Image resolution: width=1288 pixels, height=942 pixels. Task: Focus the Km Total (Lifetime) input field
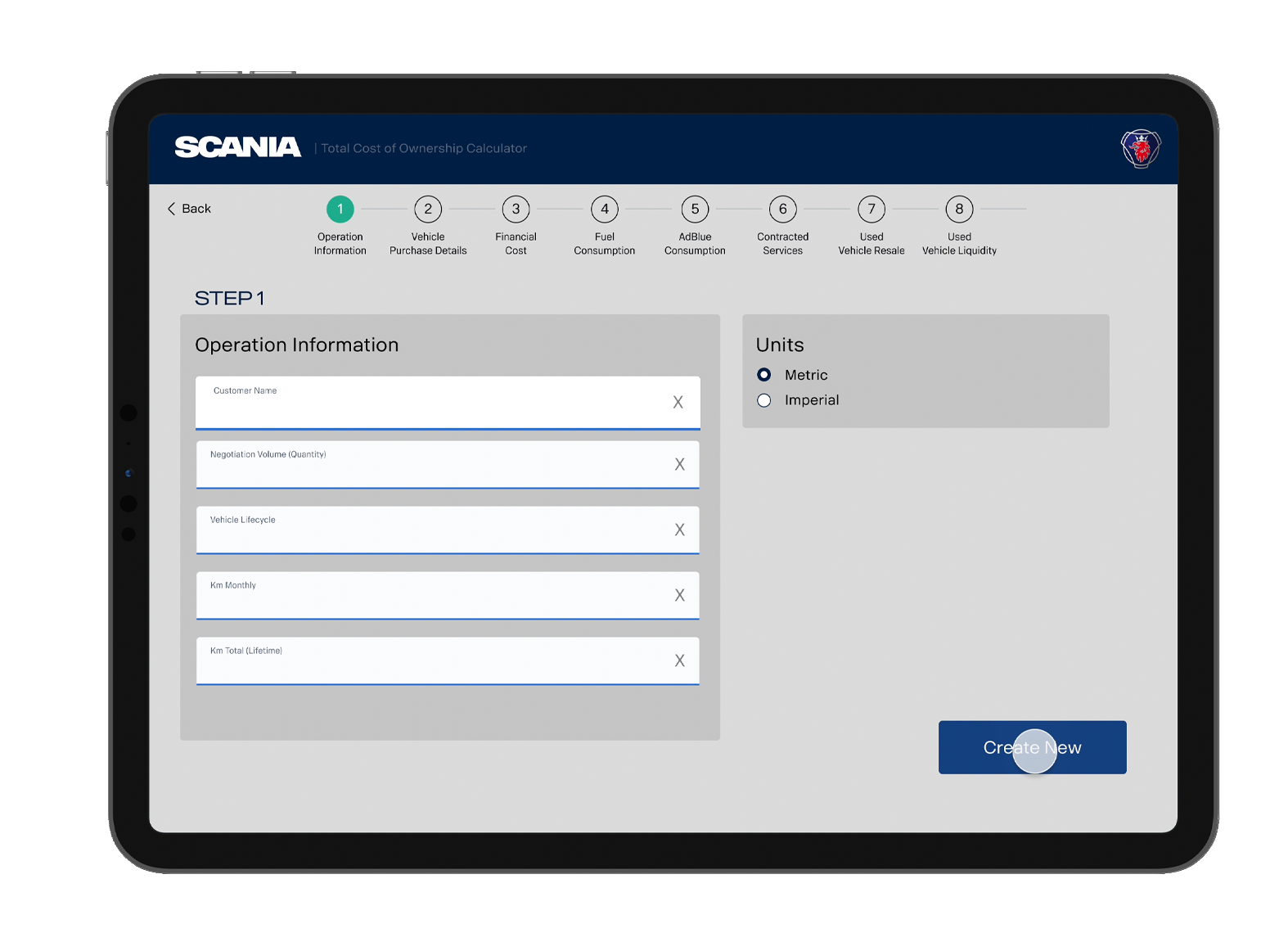(448, 661)
